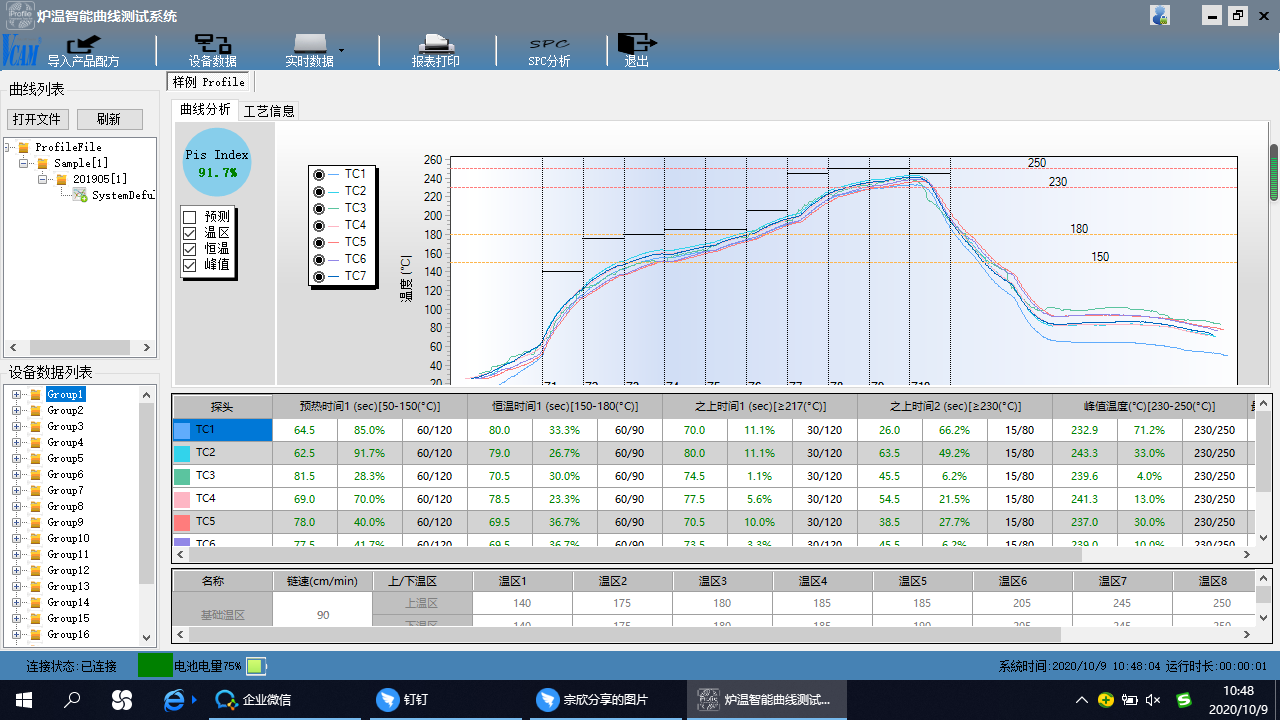Toggle the TC3 legend radio button
This screenshot has height=720, width=1280.
(x=319, y=208)
